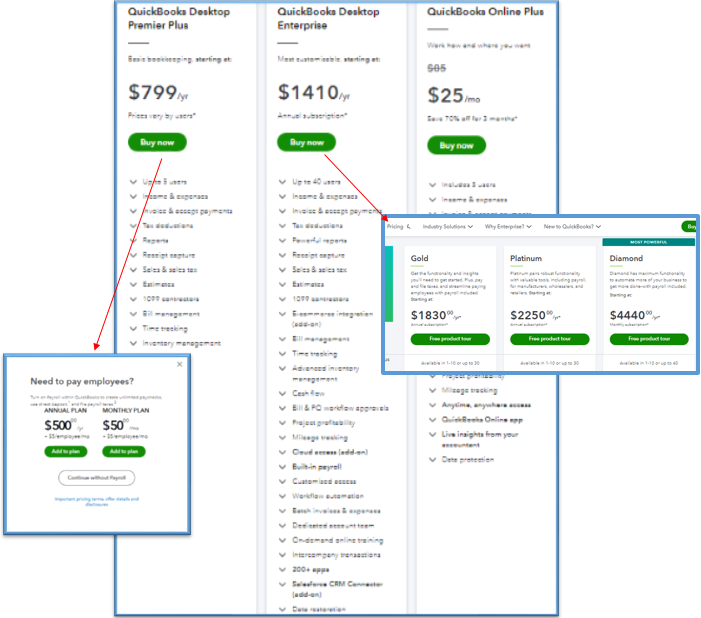This screenshot has height=618, width=701.
Task: Click the $25/mo Online Plus price
Action: coord(453,96)
